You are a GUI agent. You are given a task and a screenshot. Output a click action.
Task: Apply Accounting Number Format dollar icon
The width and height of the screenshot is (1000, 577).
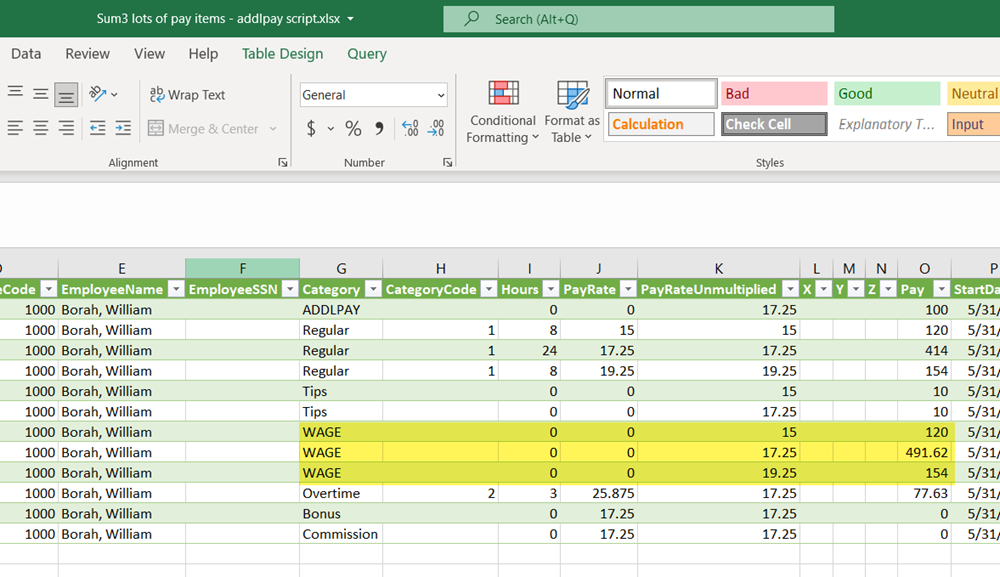pyautogui.click(x=311, y=129)
